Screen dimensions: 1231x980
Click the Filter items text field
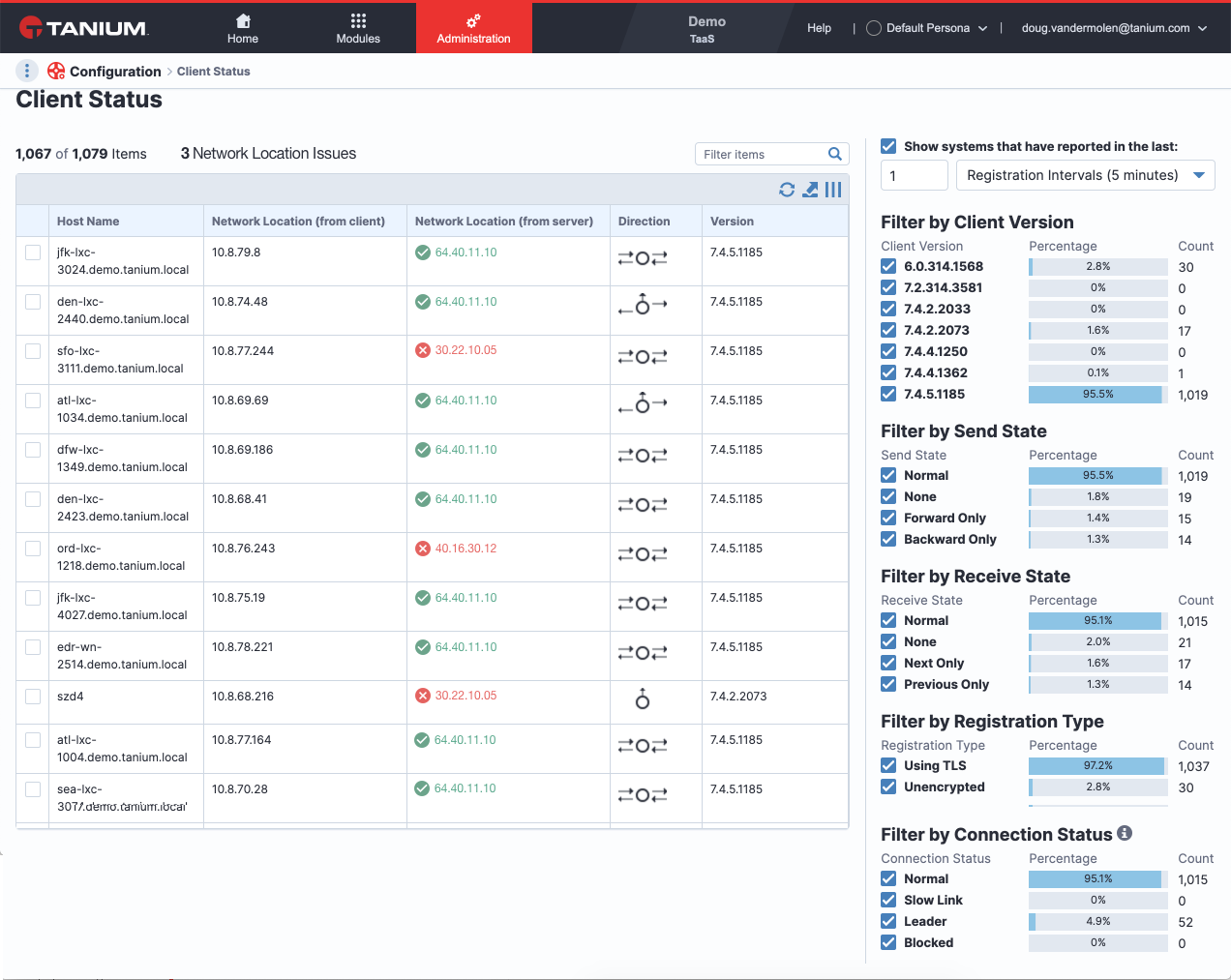coord(763,154)
